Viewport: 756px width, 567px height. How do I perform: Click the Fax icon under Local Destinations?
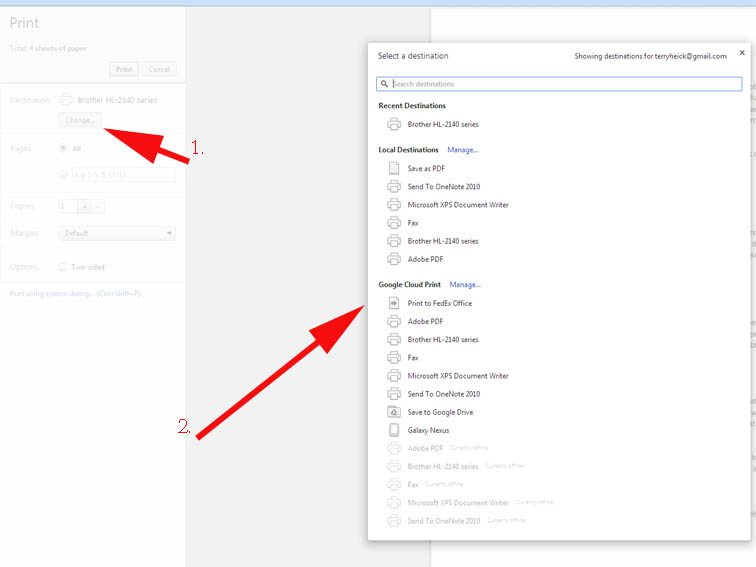394,223
